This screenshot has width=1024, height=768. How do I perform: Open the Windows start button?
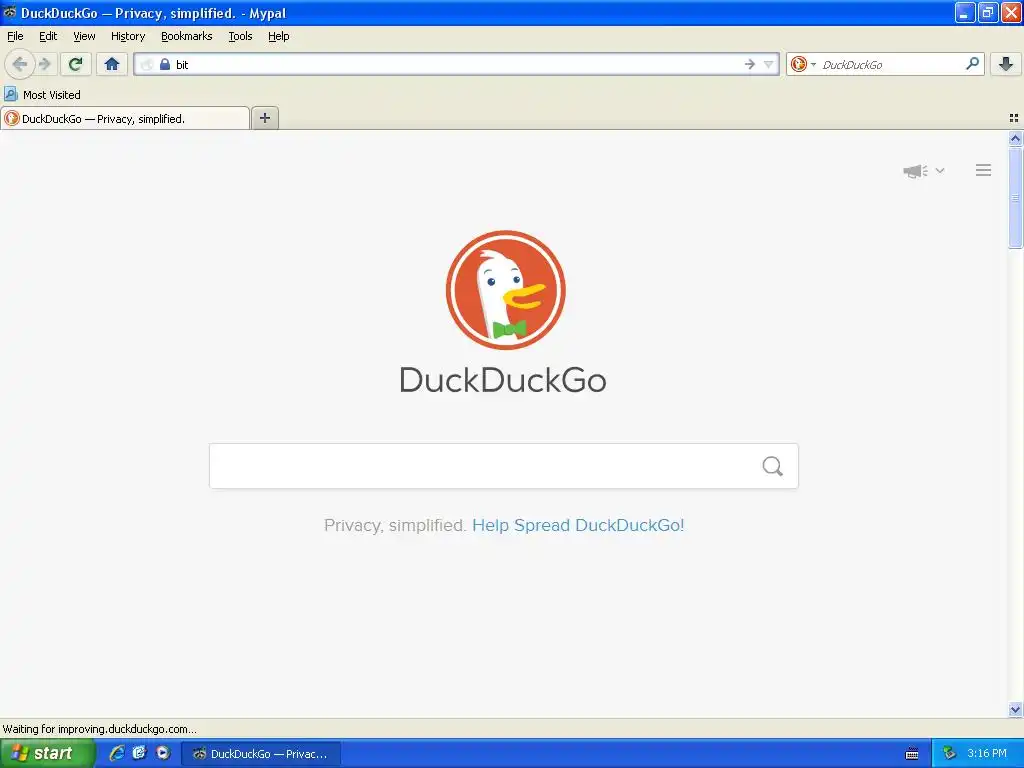click(x=47, y=754)
